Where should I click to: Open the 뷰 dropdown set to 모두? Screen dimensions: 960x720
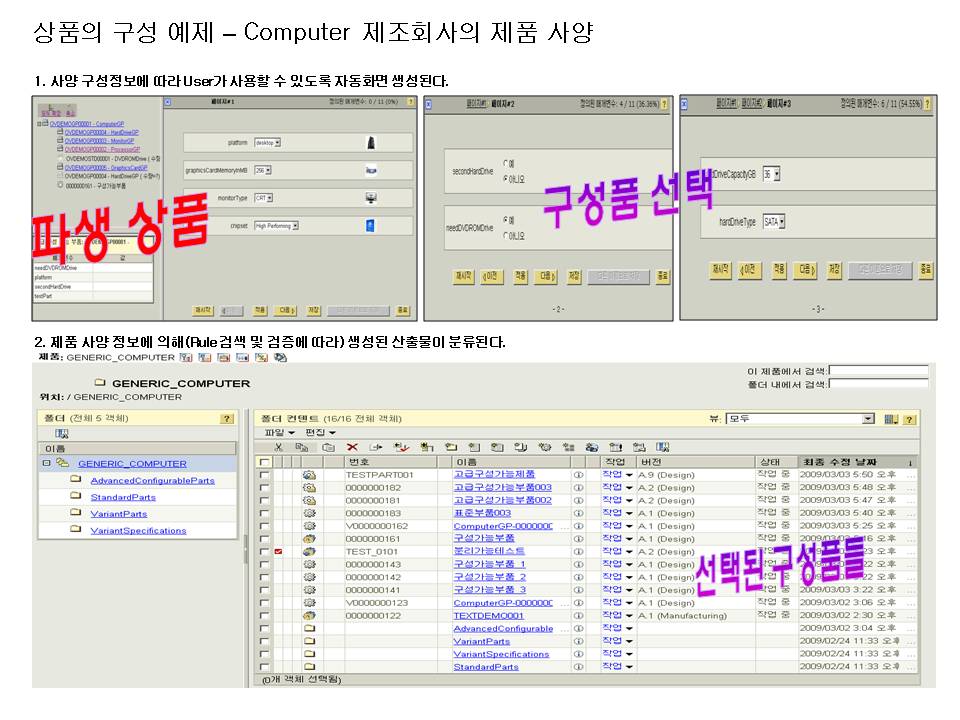[x=800, y=419]
